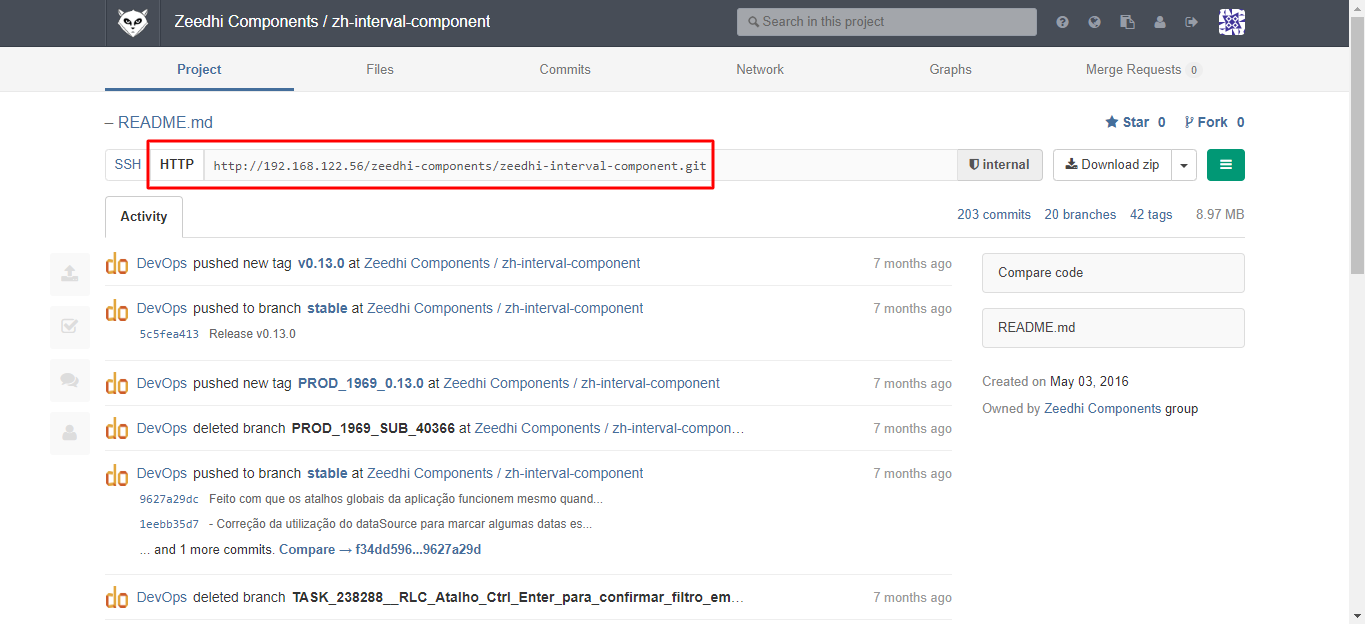Screen dimensions: 1365x624
Task: Open header breadcrumb Zeedhi Components / zh-interval-component
Action: tap(332, 22)
